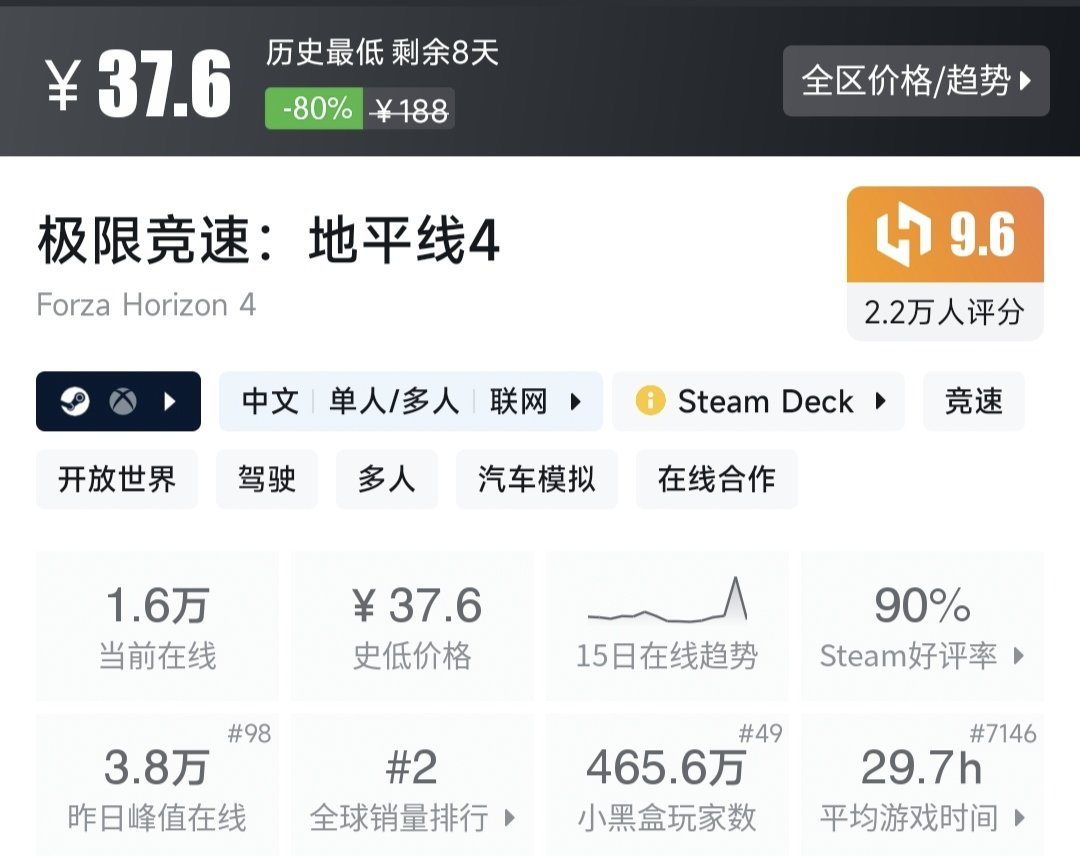1080x856 pixels.
Task: Open Steam好评率 90% rating details
Action: click(922, 627)
